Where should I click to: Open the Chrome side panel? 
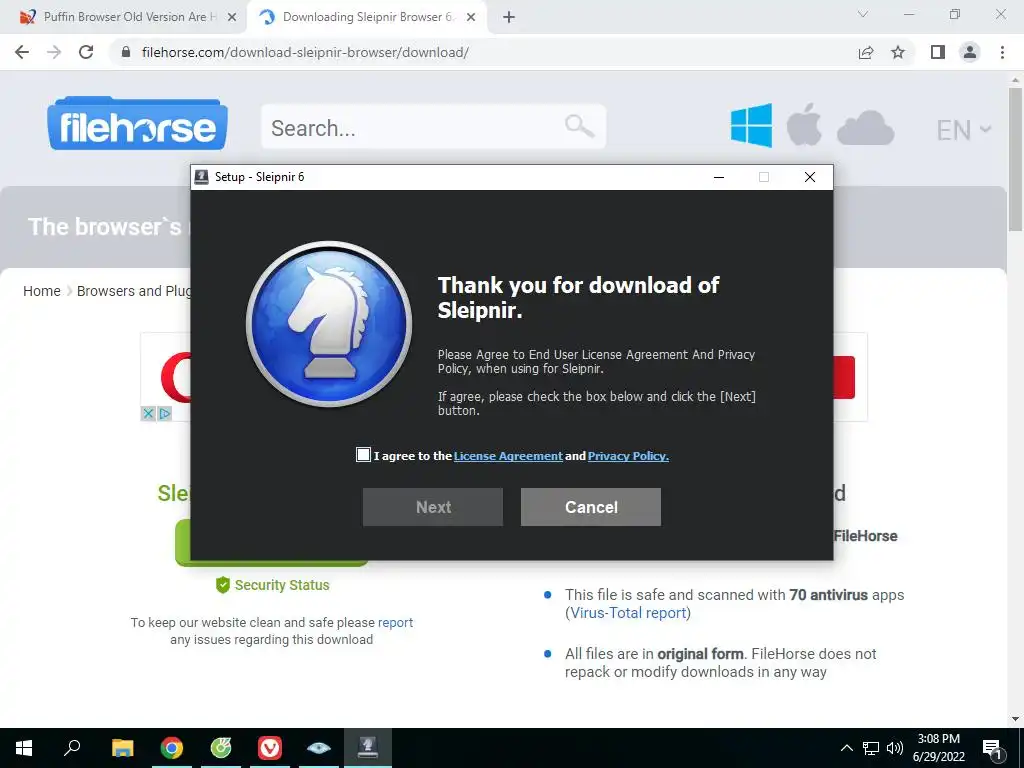(x=938, y=52)
